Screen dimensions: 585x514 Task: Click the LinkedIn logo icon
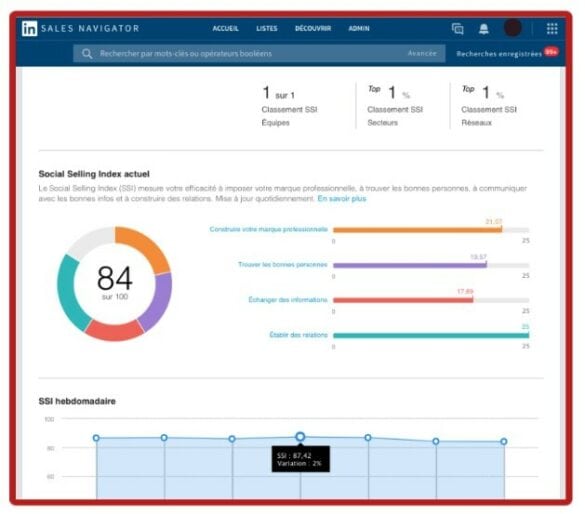[29, 28]
